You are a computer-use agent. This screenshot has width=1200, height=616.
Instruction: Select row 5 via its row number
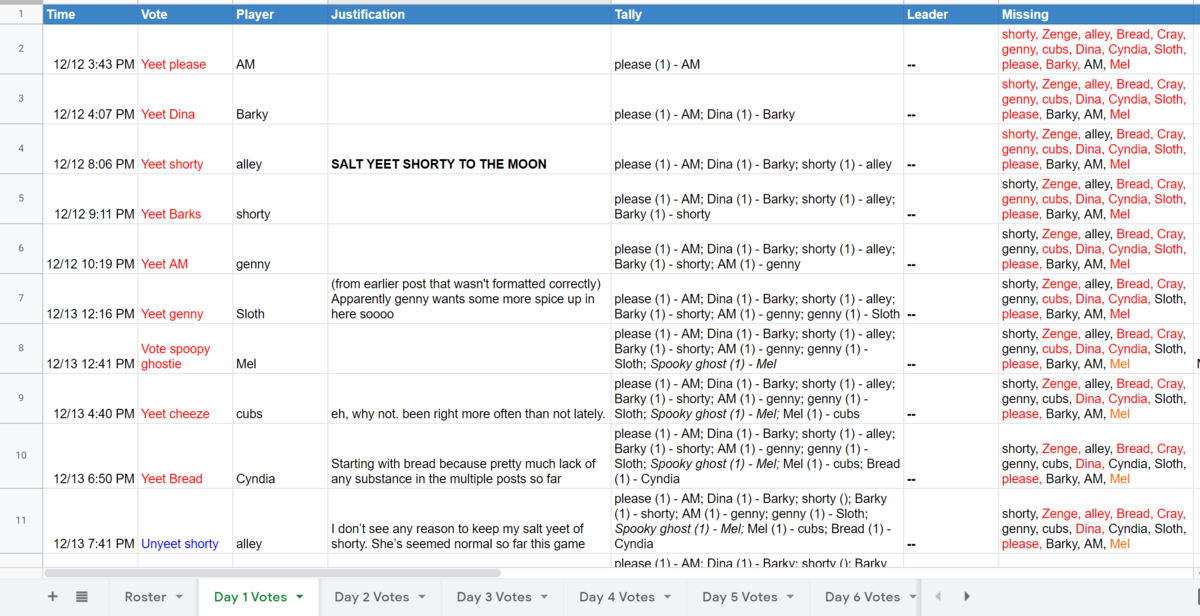[21, 199]
